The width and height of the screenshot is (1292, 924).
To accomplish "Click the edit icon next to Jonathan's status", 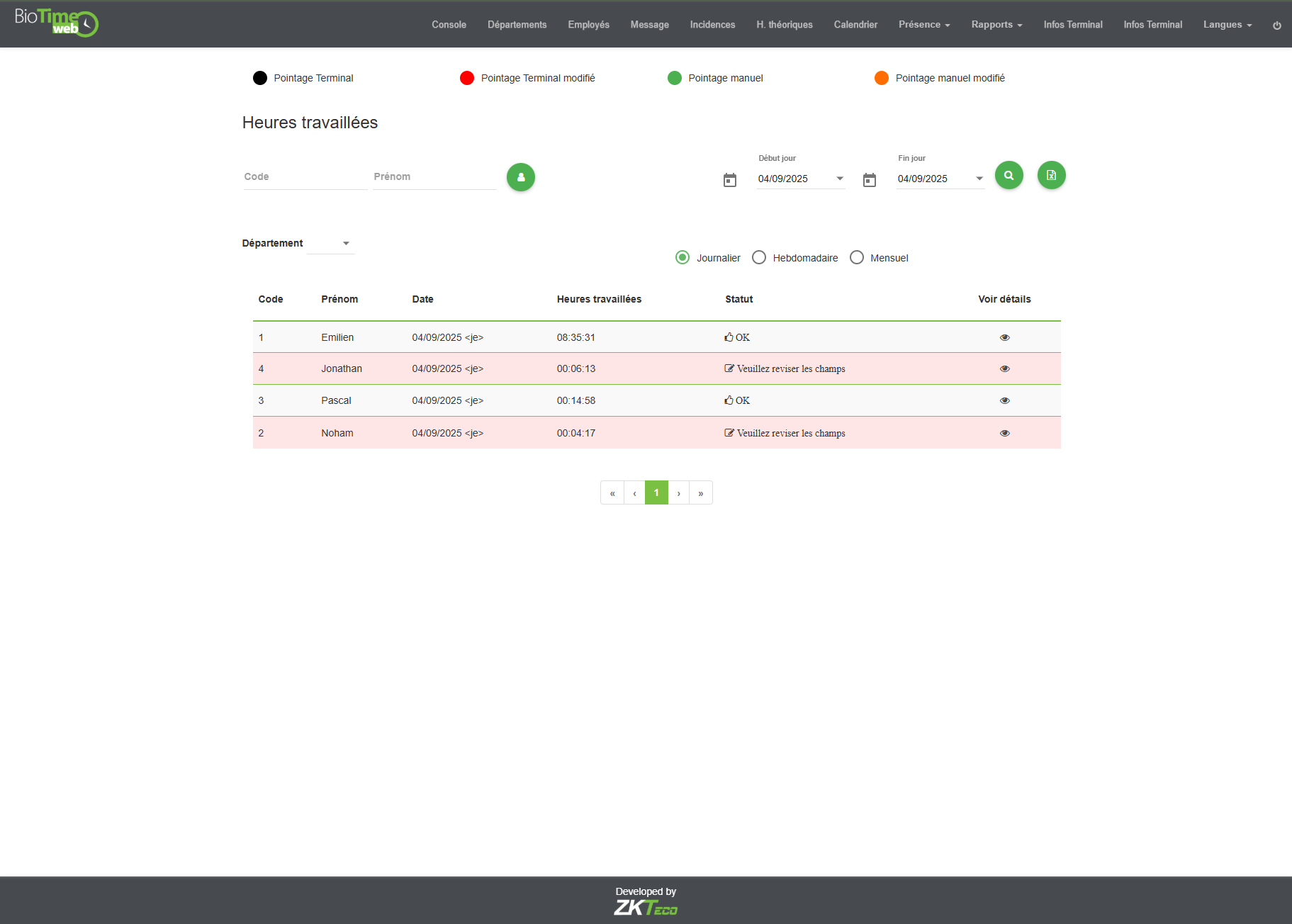I will pyautogui.click(x=729, y=368).
